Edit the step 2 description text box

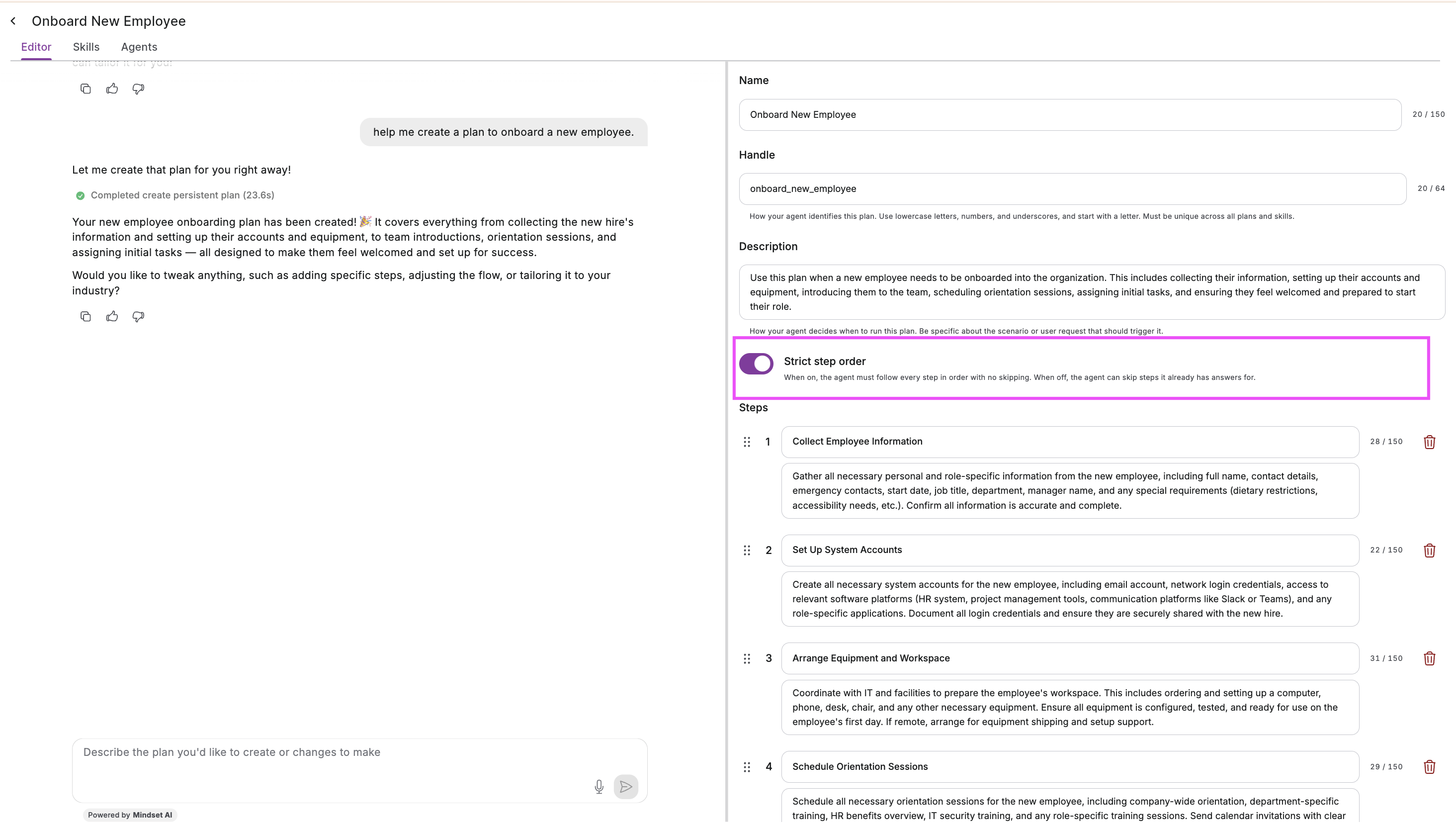tap(1070, 599)
